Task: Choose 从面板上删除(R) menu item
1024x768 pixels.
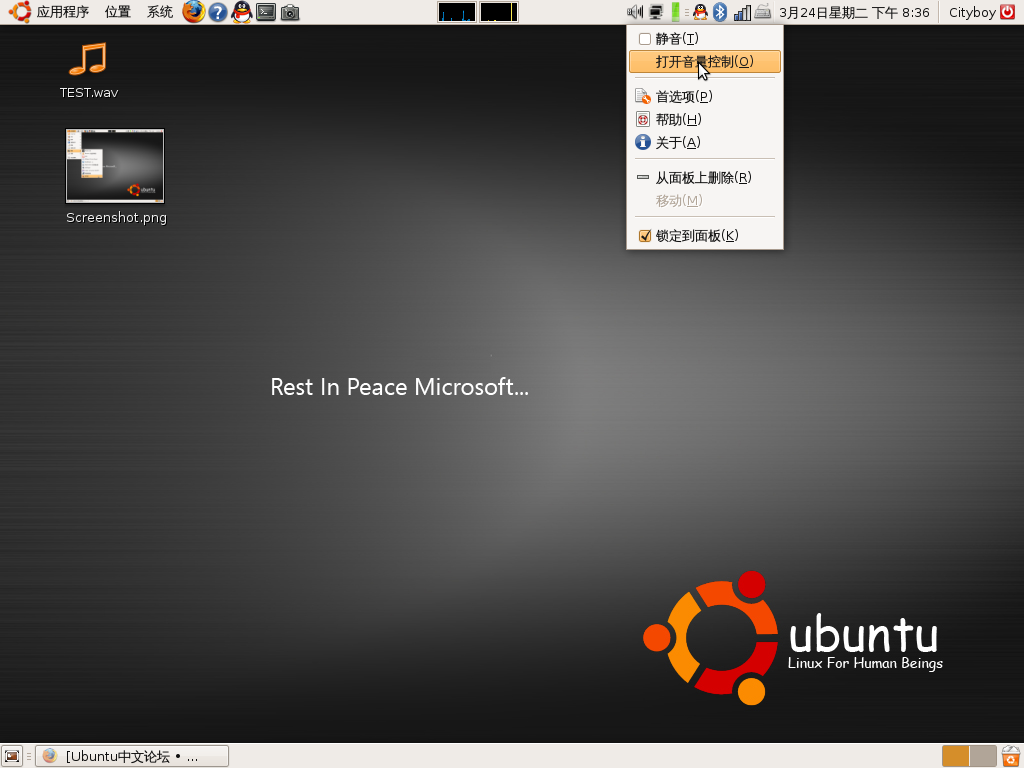Action: point(705,178)
